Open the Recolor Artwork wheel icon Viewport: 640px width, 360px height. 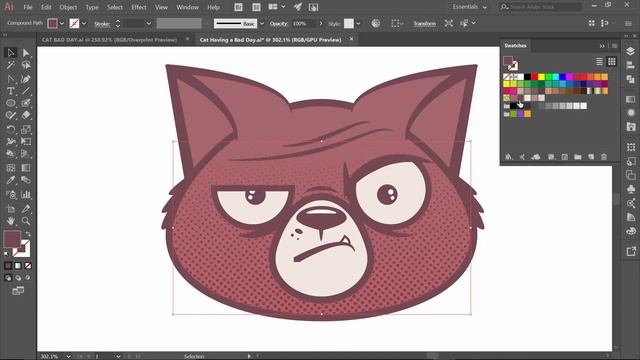pyautogui.click(x=376, y=23)
